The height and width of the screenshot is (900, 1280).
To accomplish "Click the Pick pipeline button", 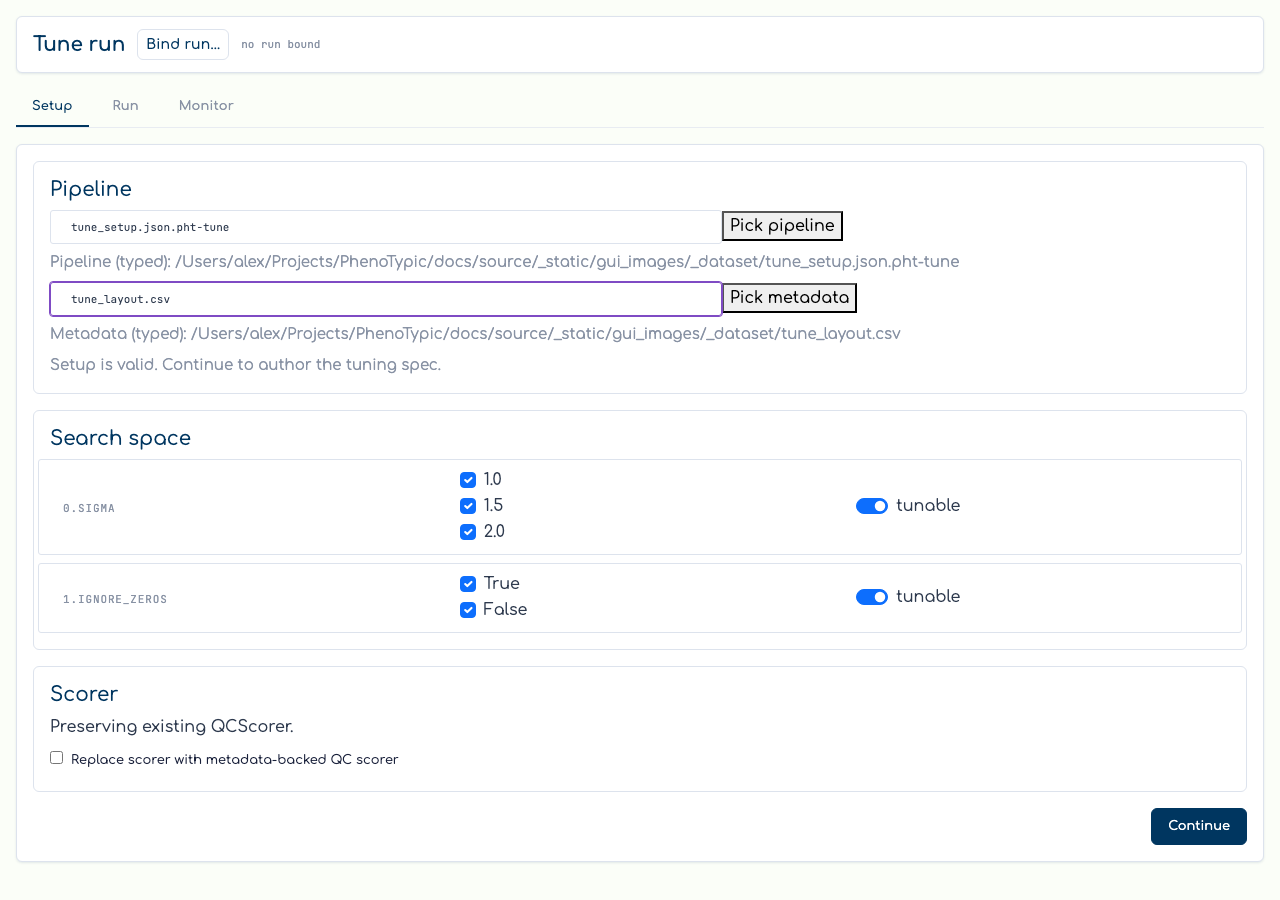I will coord(782,226).
